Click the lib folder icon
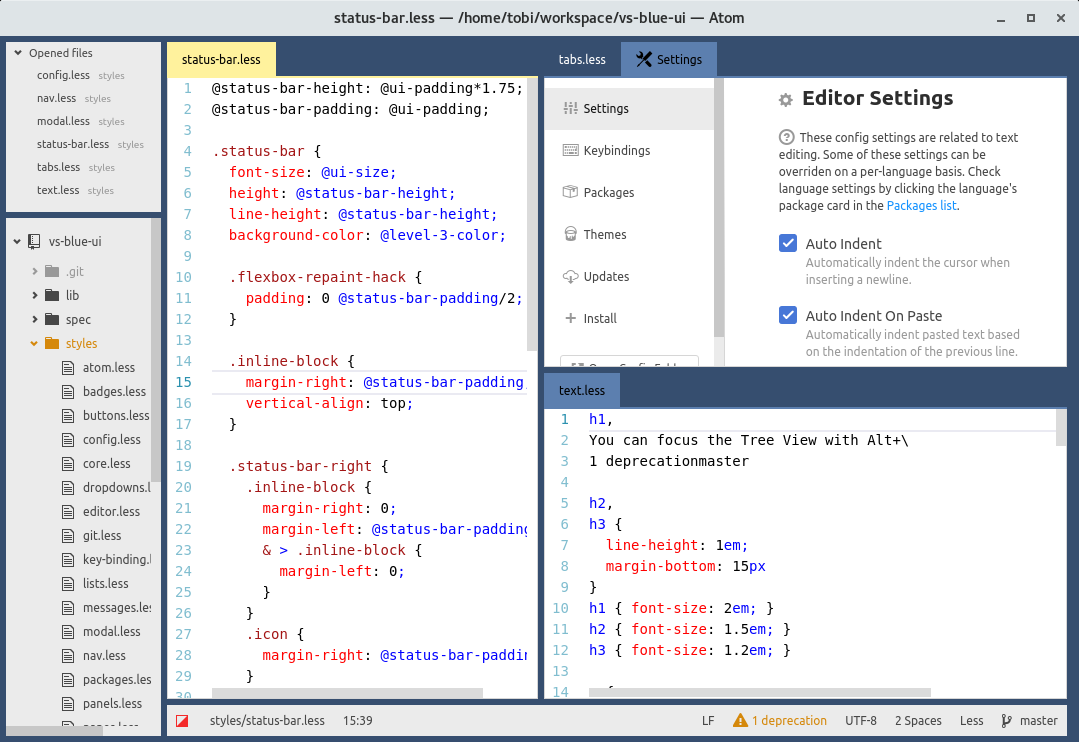Screen dimensions: 1079x742 [52, 295]
